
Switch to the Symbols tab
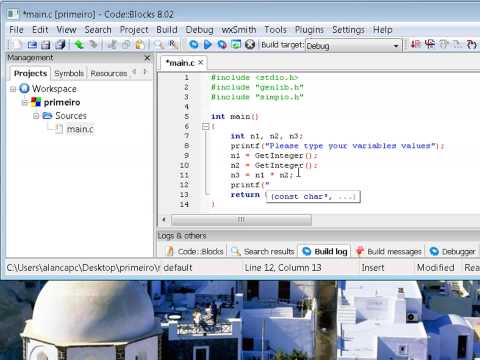69,73
